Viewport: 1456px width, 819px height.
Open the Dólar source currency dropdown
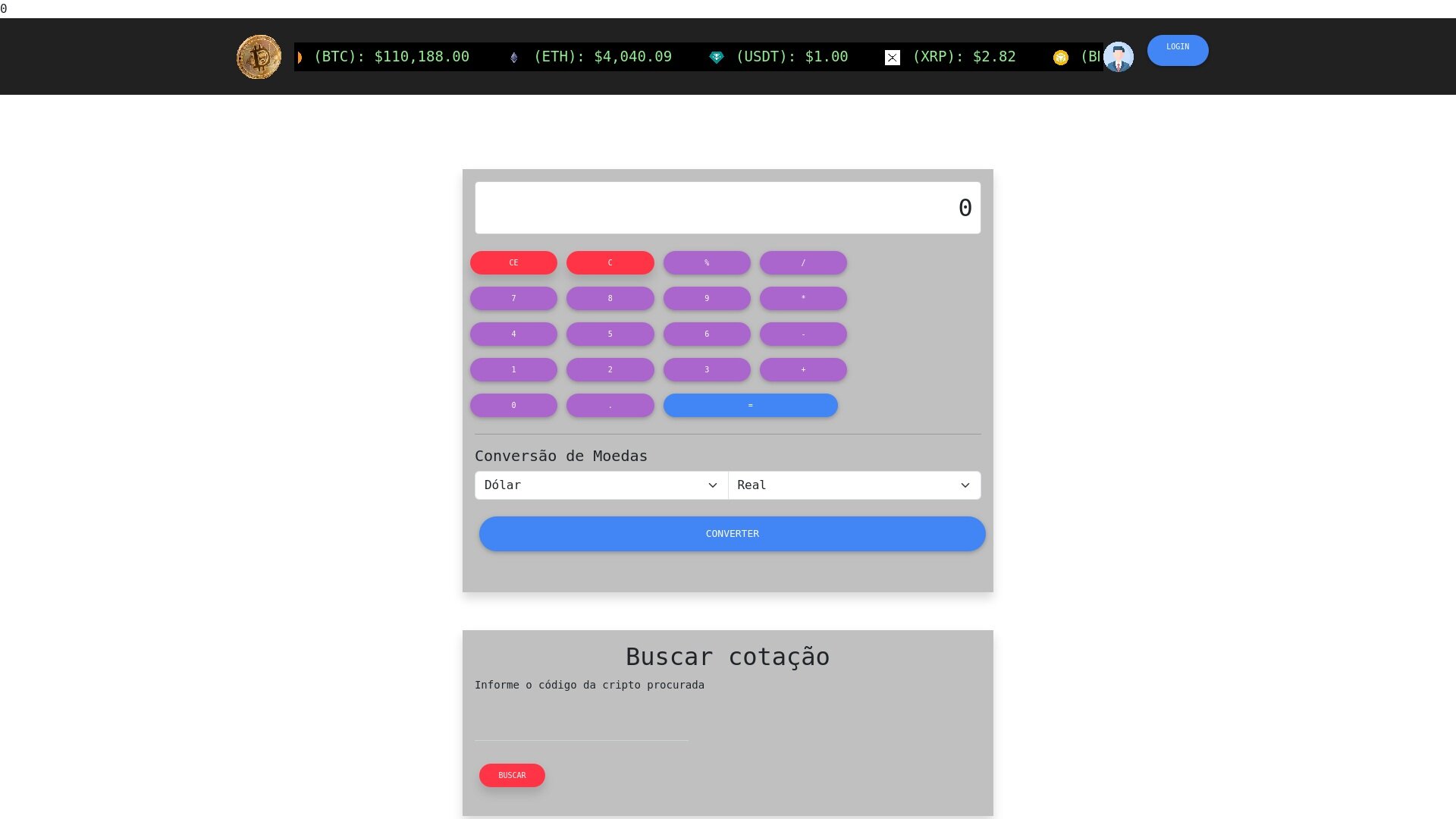(x=601, y=485)
